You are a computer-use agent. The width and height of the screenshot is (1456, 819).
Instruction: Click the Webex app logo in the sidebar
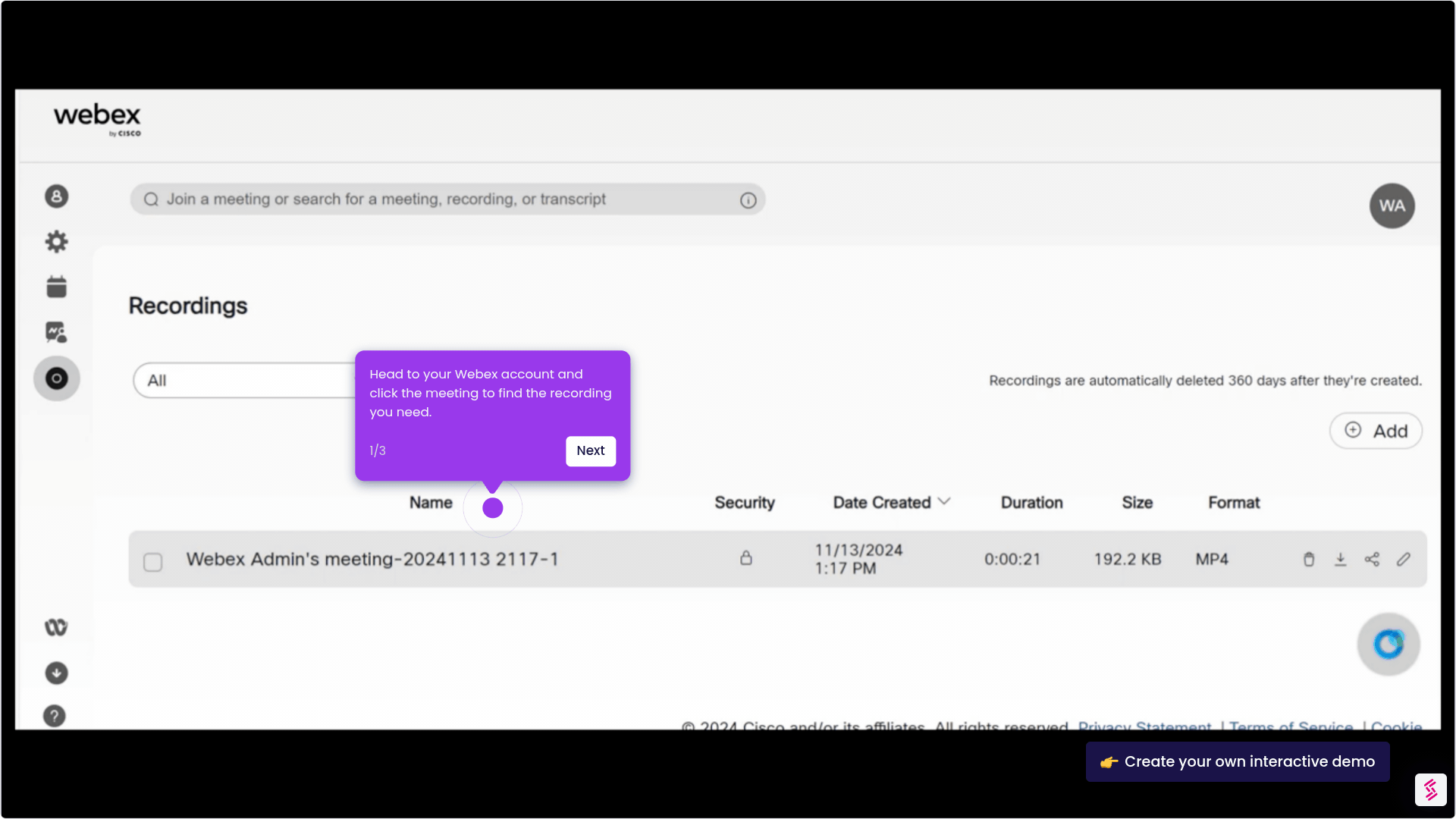[x=56, y=627]
